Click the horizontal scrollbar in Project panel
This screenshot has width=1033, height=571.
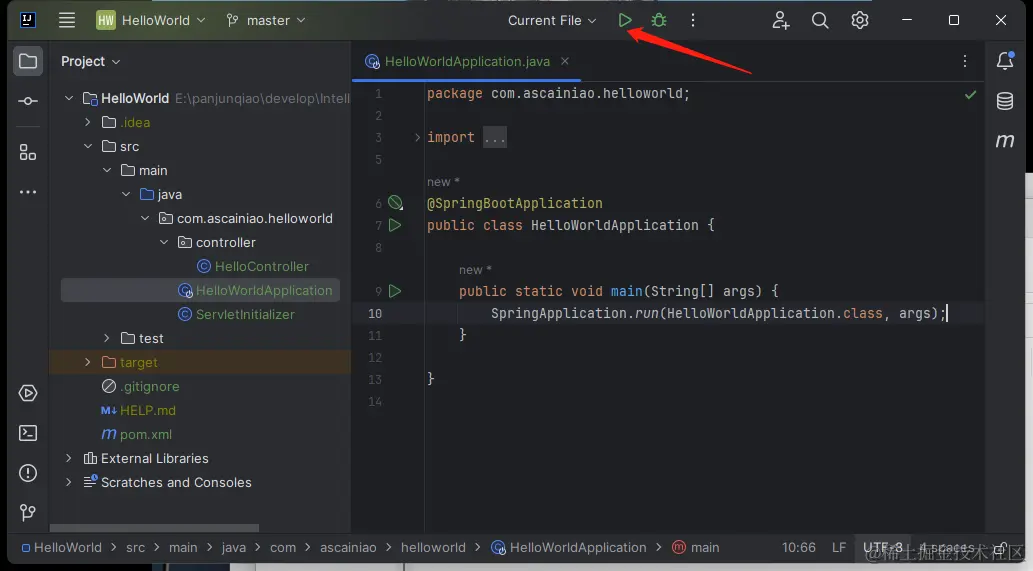coord(154,528)
